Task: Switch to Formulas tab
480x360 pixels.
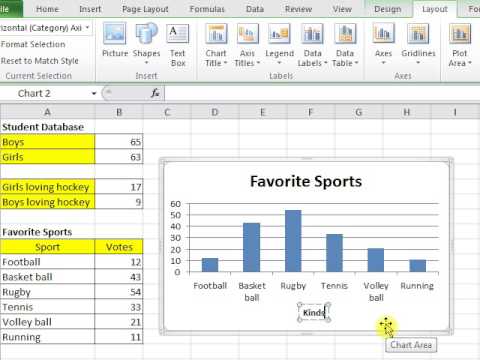Action: pyautogui.click(x=207, y=9)
